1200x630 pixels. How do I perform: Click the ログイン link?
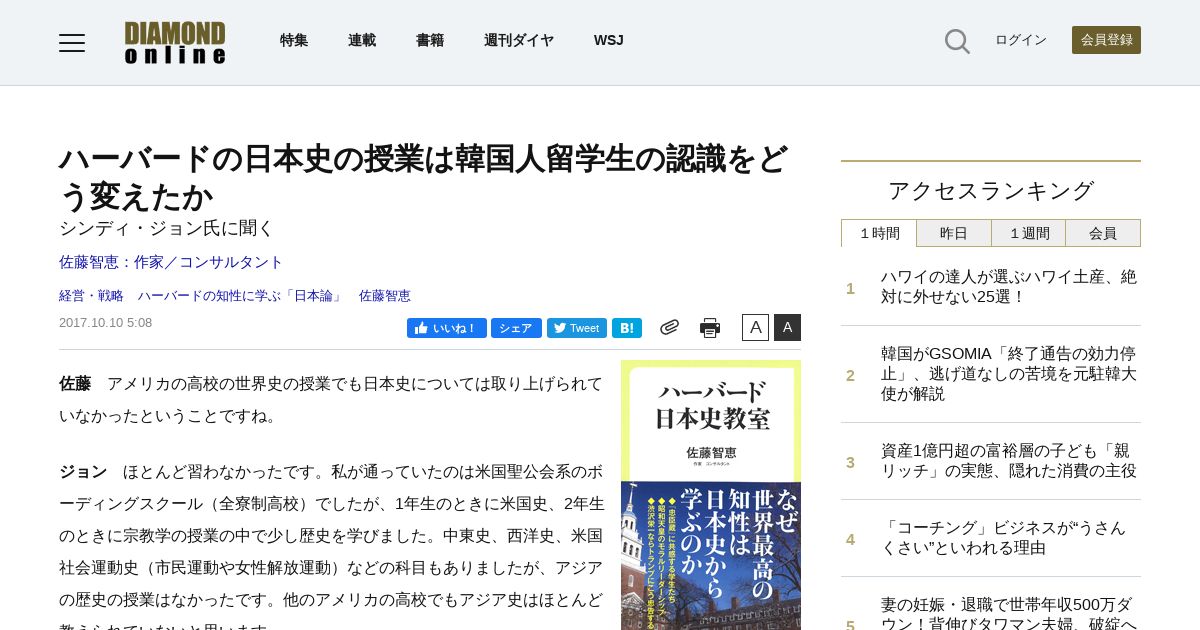[x=1021, y=40]
